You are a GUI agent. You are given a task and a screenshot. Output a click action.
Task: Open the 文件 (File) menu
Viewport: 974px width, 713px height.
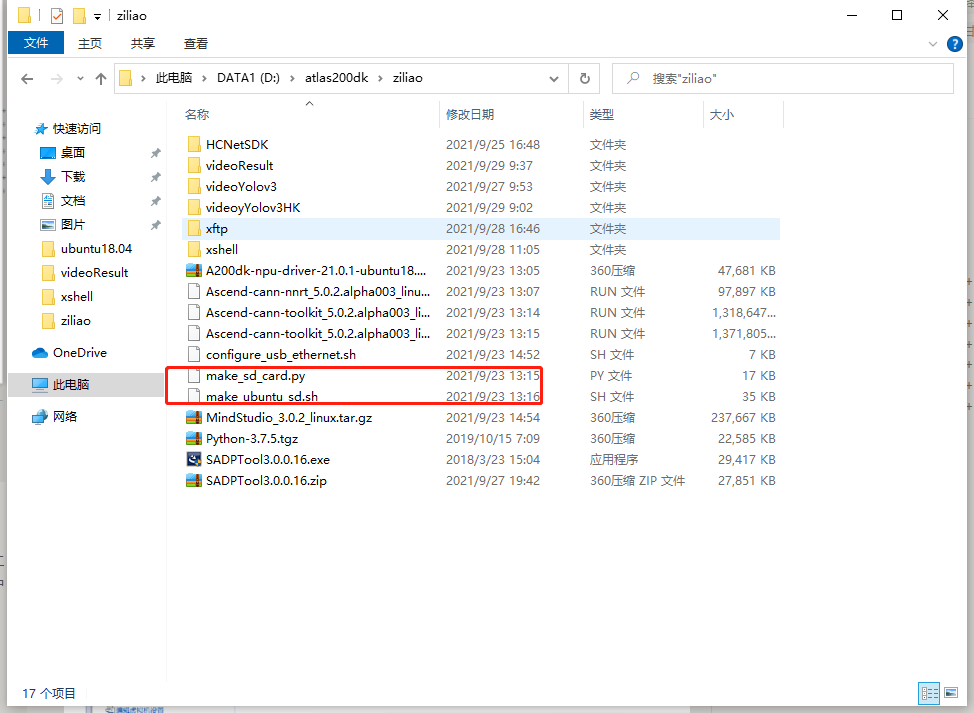(x=35, y=43)
